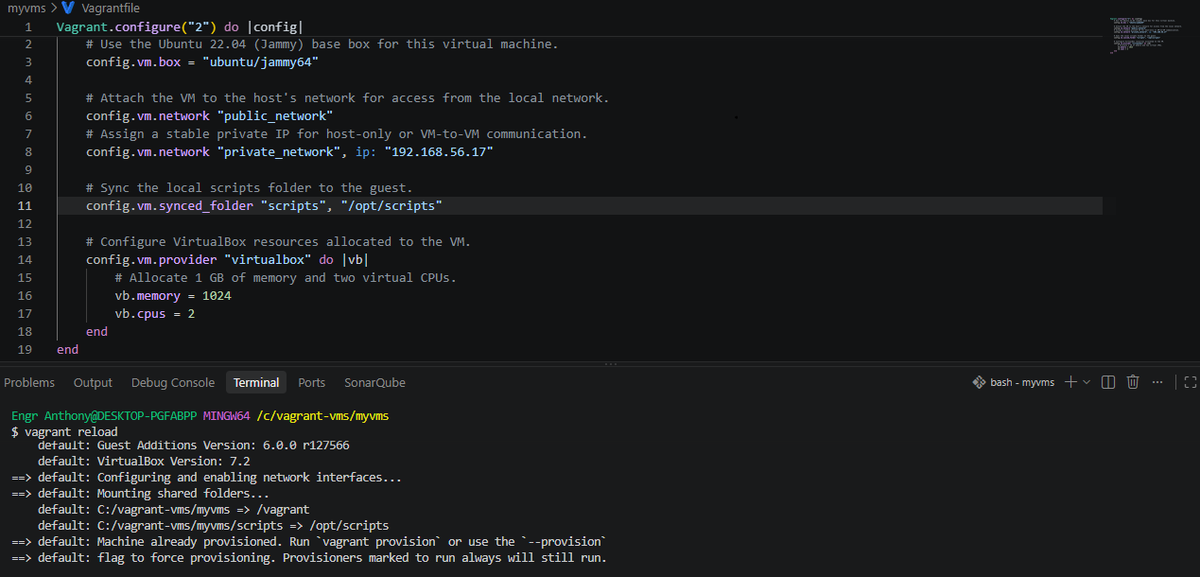Click 'Machine already provisioned' terminal message
The height and width of the screenshot is (577, 1200).
[309, 541]
